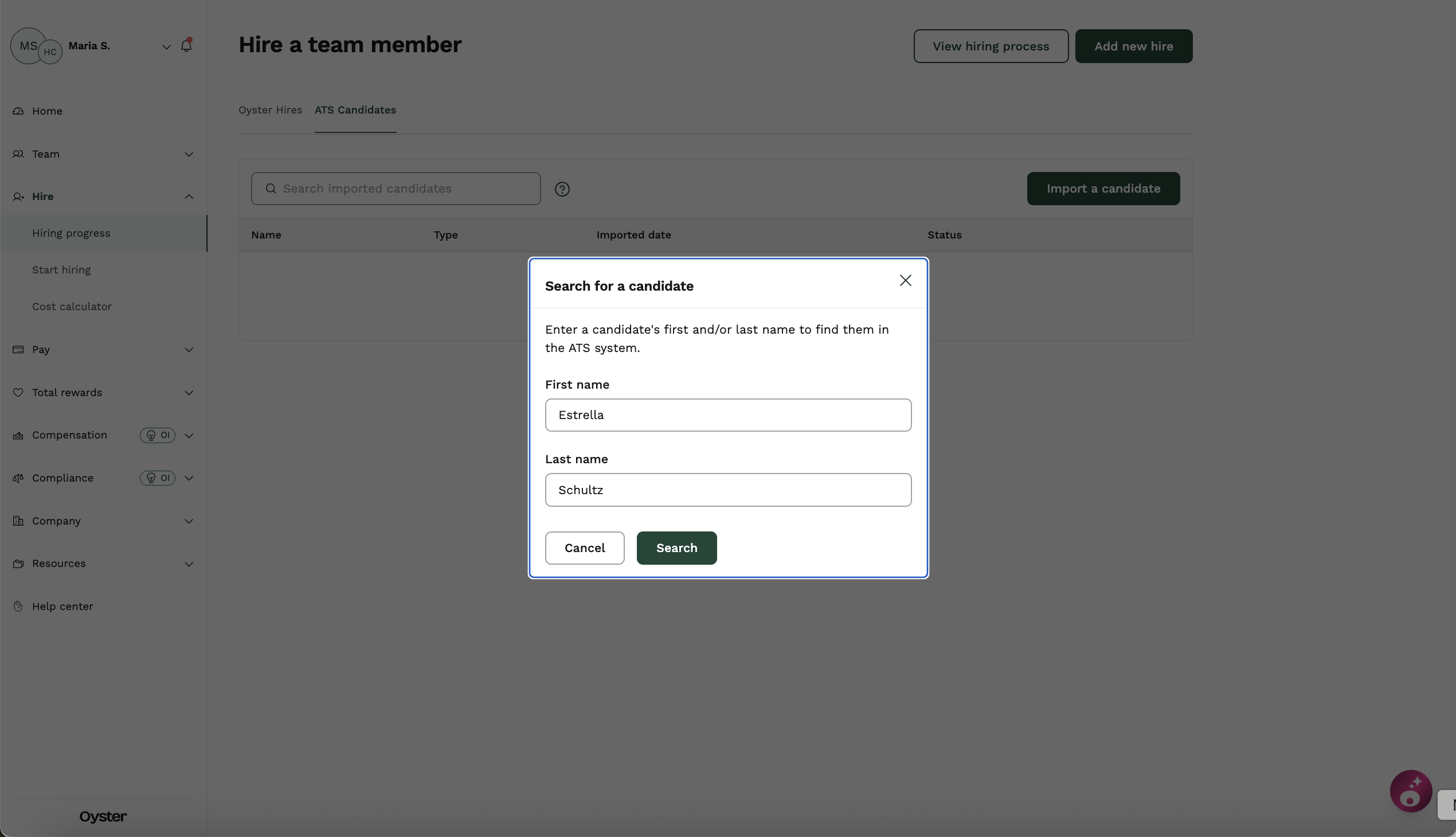Open Start hiring in sidebar
1456x837 pixels.
point(61,270)
